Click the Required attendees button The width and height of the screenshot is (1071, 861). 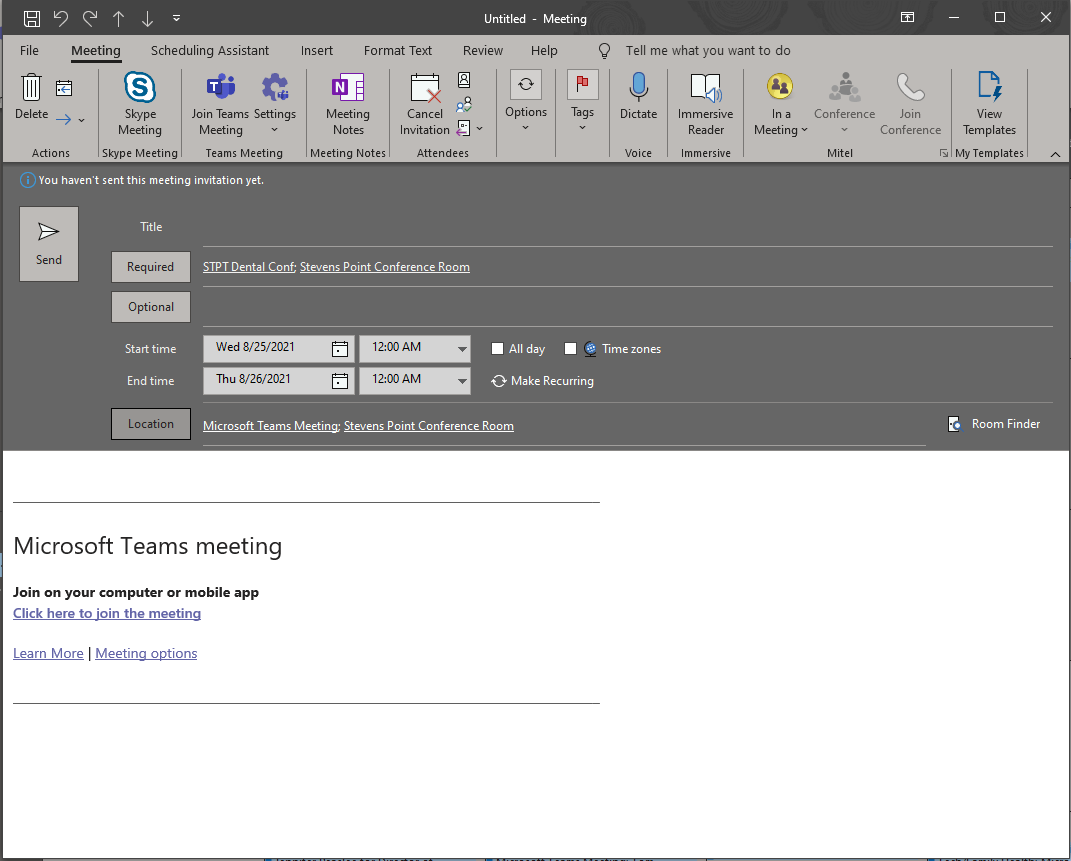[x=151, y=267]
